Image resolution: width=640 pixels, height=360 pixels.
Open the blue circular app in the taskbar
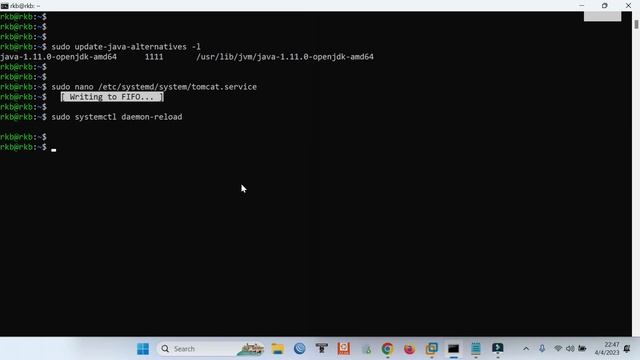[300, 349]
